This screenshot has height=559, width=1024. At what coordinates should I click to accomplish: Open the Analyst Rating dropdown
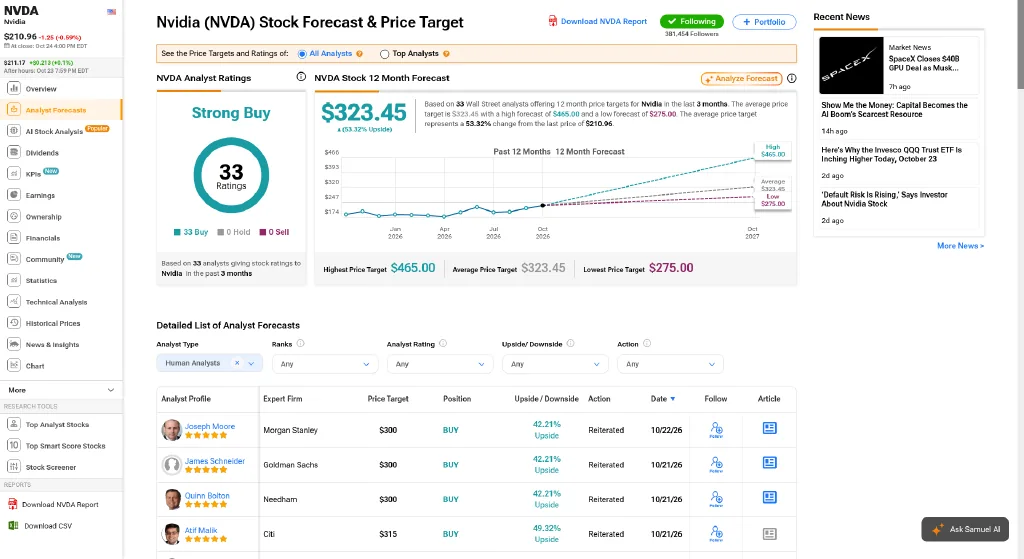pos(440,364)
